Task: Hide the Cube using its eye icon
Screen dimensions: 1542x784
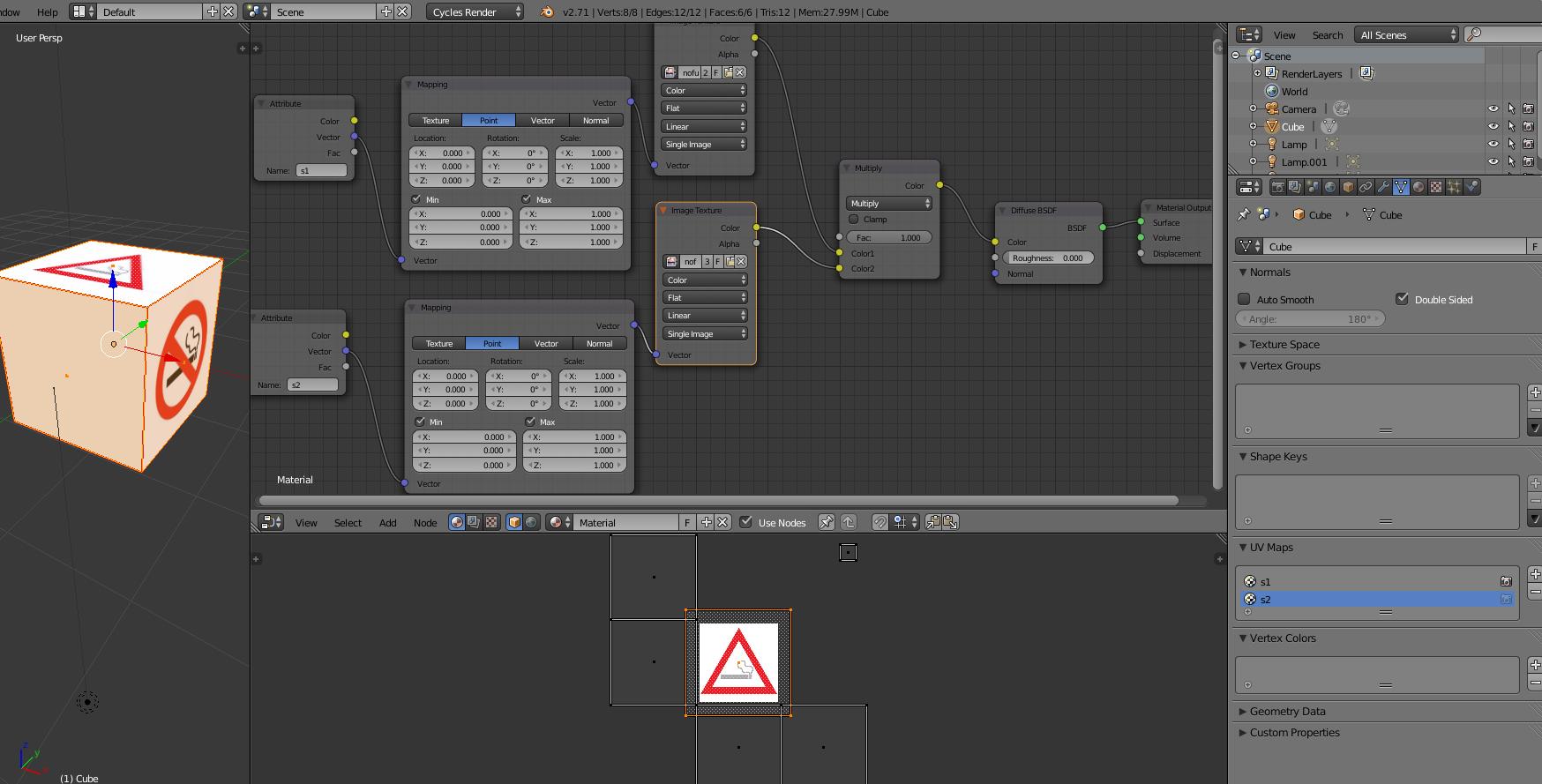Action: [x=1493, y=127]
